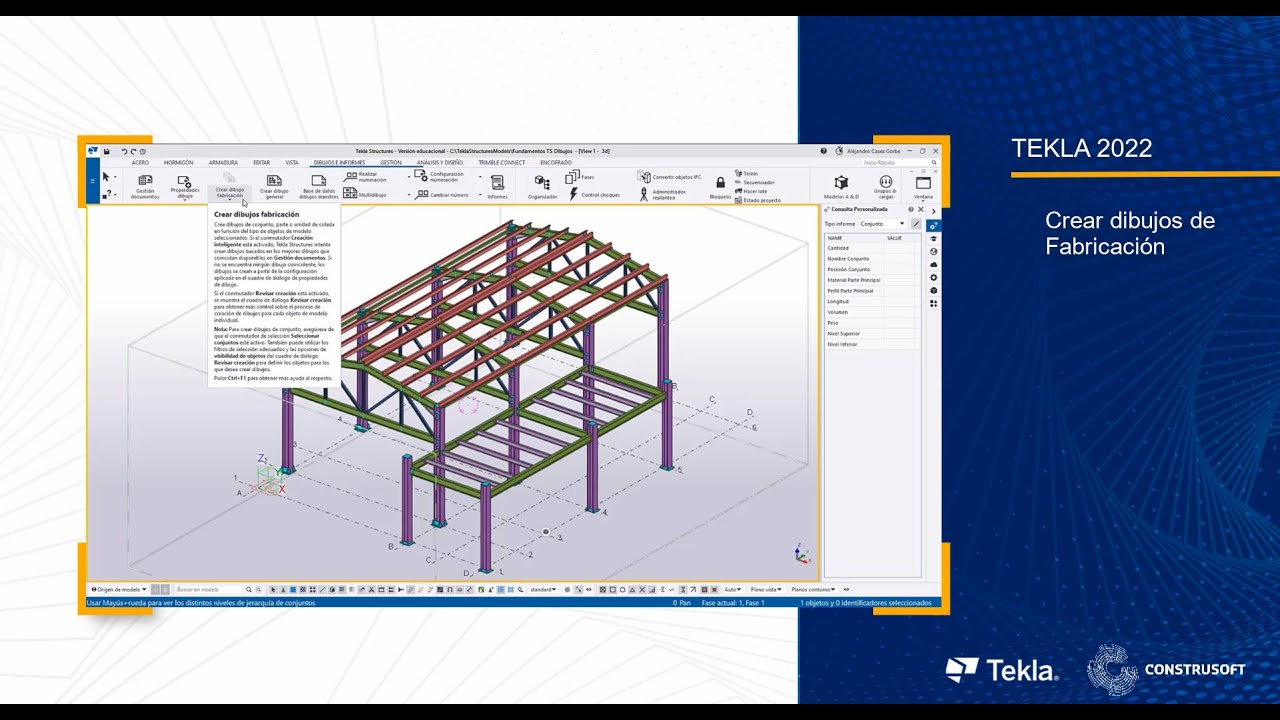Open the EDITAR ribbon tab
The height and width of the screenshot is (720, 1280).
[x=261, y=162]
